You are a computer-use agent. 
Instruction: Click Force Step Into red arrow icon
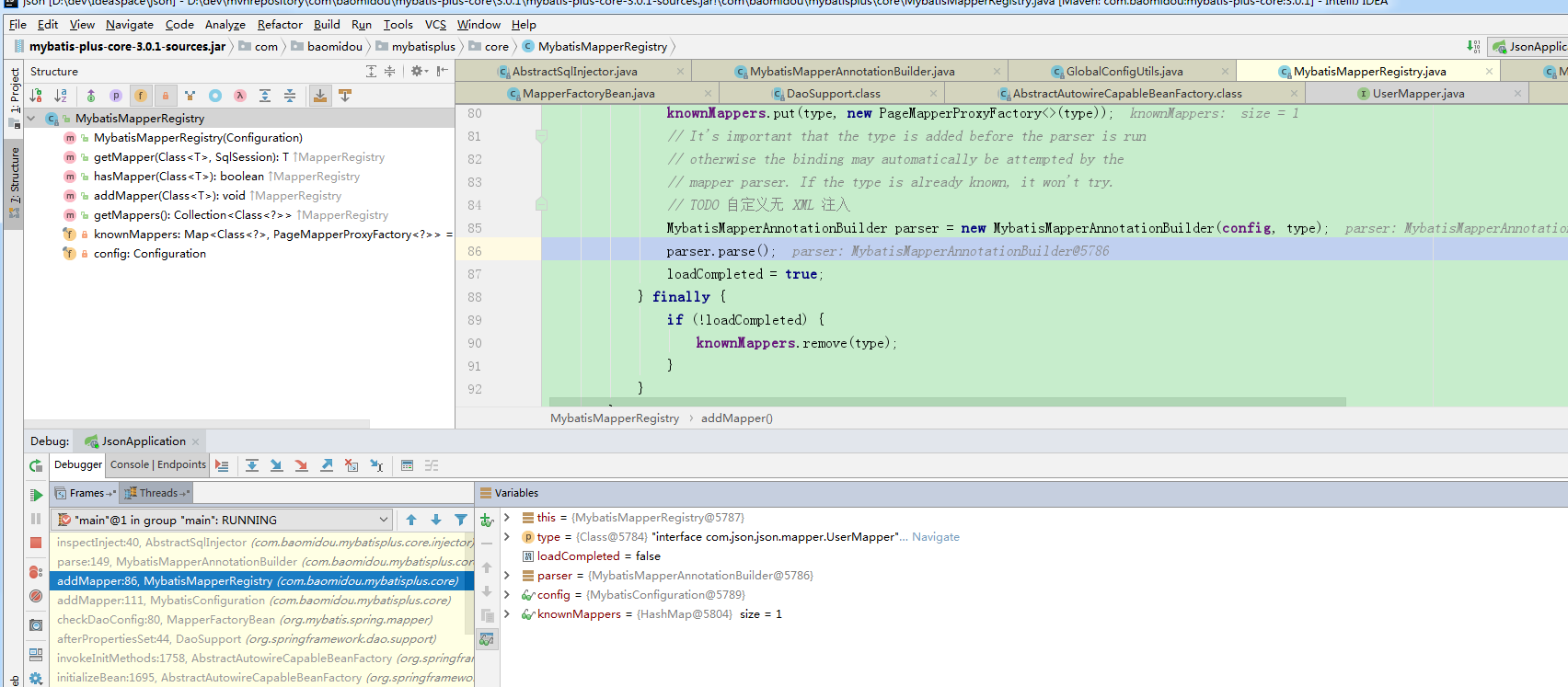[x=301, y=465]
